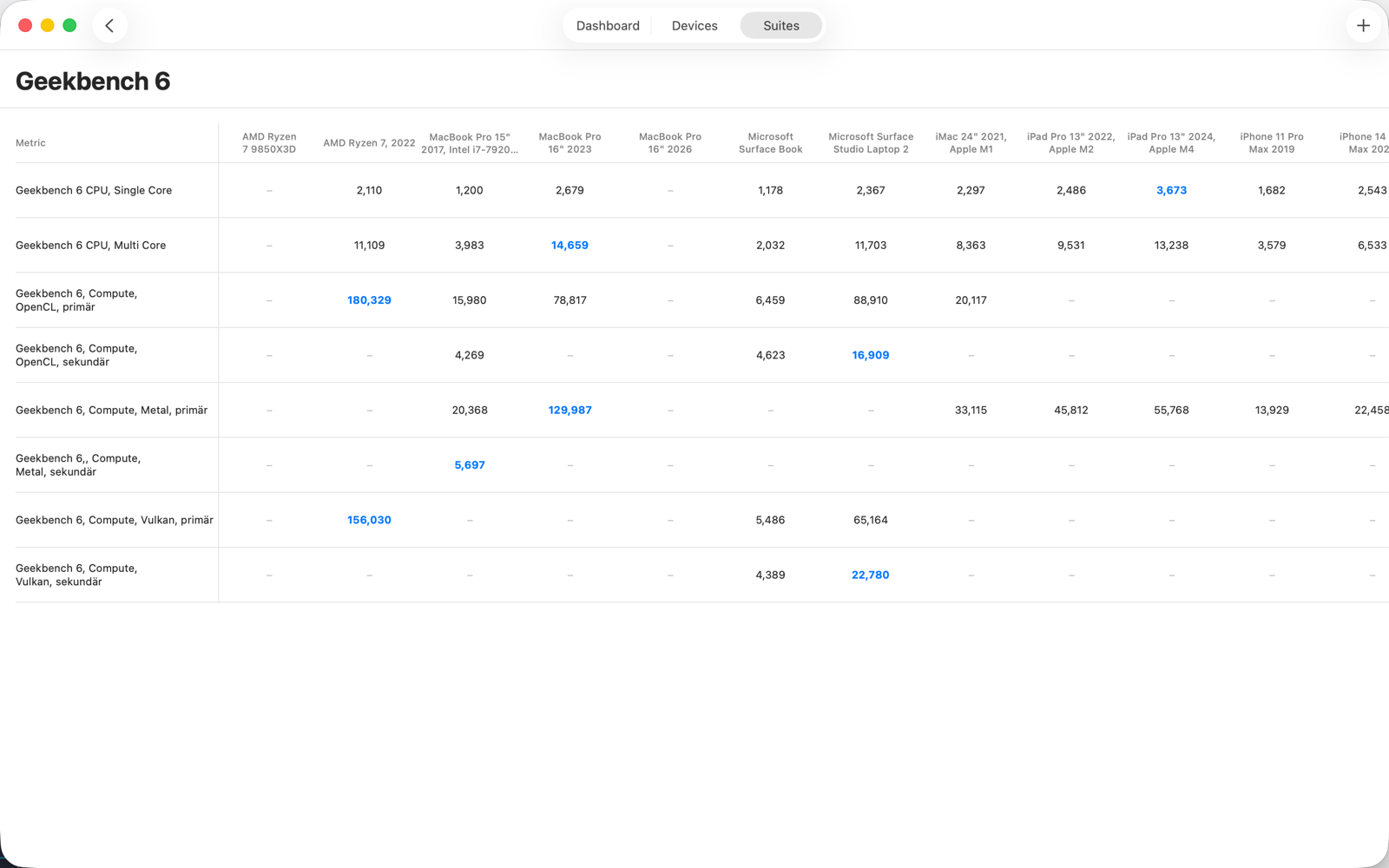
Task: Select single core value 2,110
Action: (369, 190)
